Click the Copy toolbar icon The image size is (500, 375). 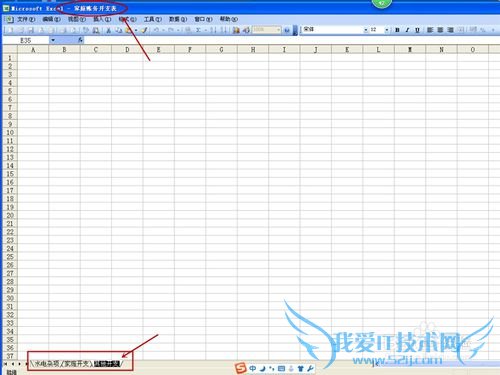tap(119, 30)
